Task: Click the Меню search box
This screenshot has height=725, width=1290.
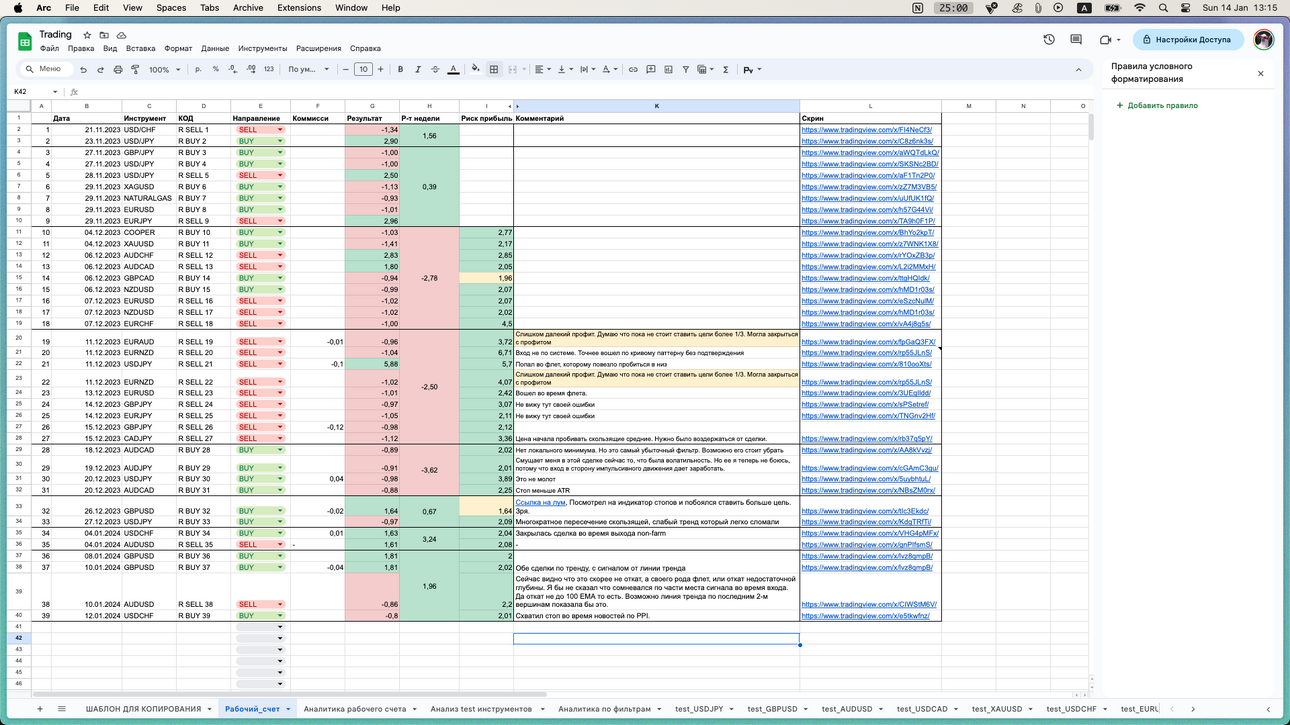Action: [x=46, y=70]
